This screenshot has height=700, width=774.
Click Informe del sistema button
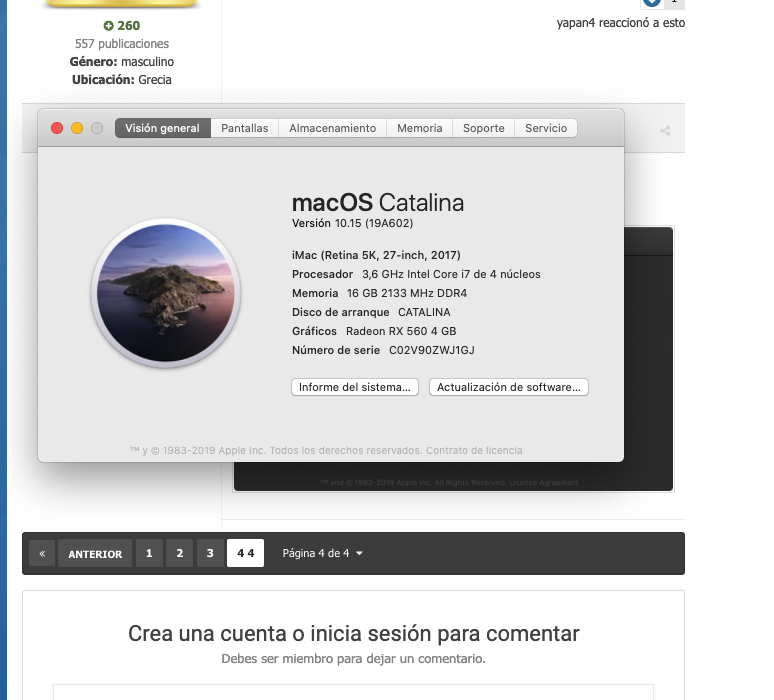[x=355, y=387]
